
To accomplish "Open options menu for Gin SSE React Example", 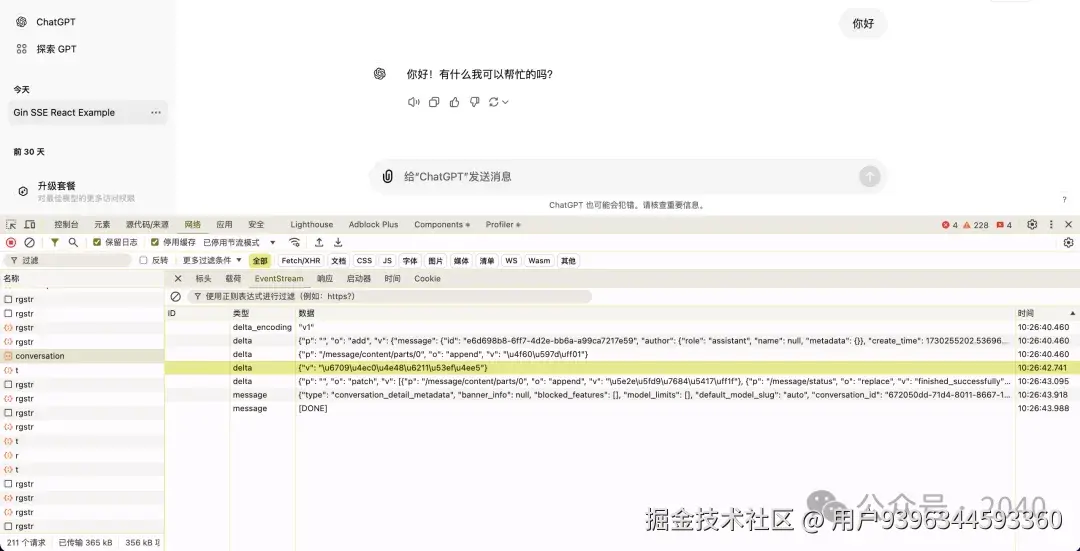I will point(156,112).
